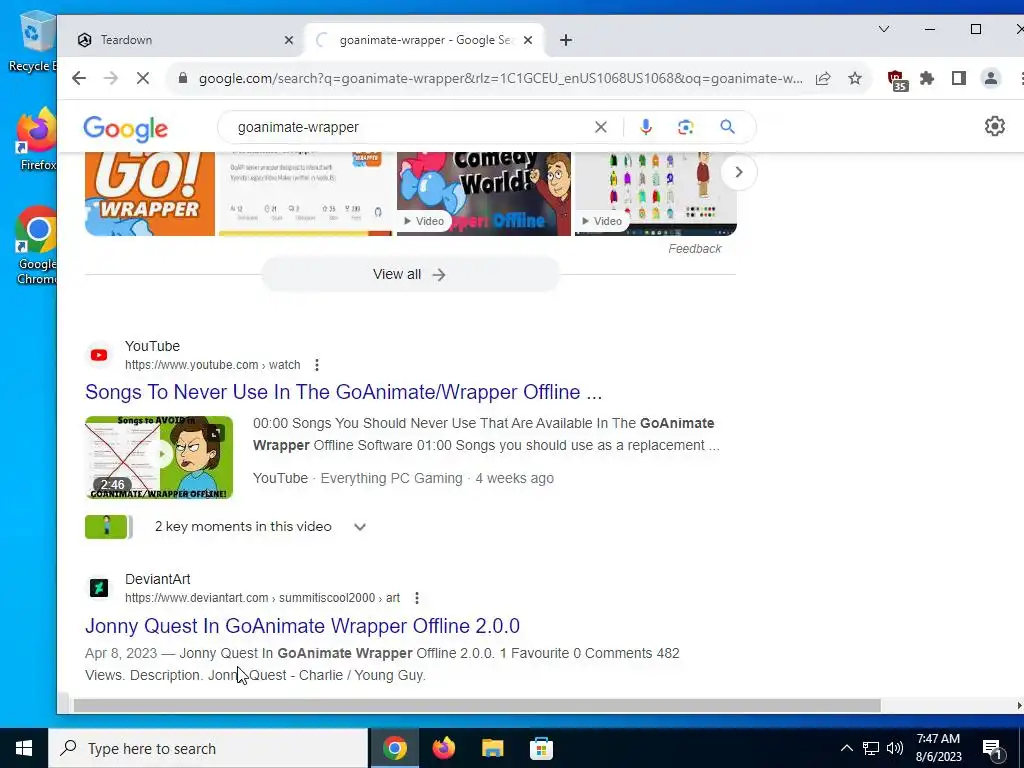This screenshot has height=768, width=1024.
Task: Stop loading the page
Action: [x=143, y=78]
